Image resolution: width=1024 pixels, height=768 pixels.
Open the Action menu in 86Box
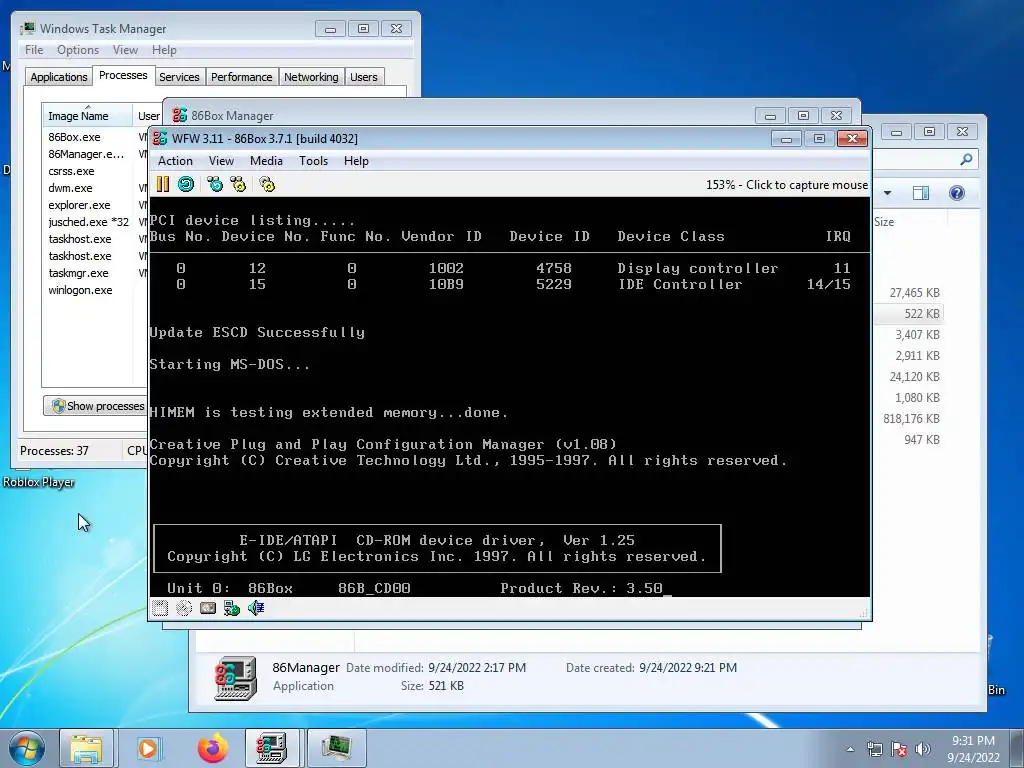point(175,161)
